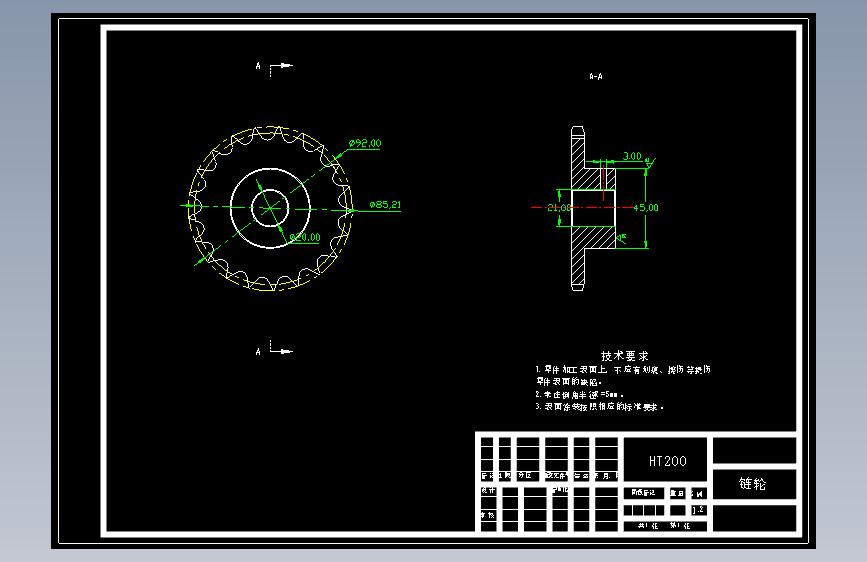Select the requirement line containing =5mm

pos(579,394)
